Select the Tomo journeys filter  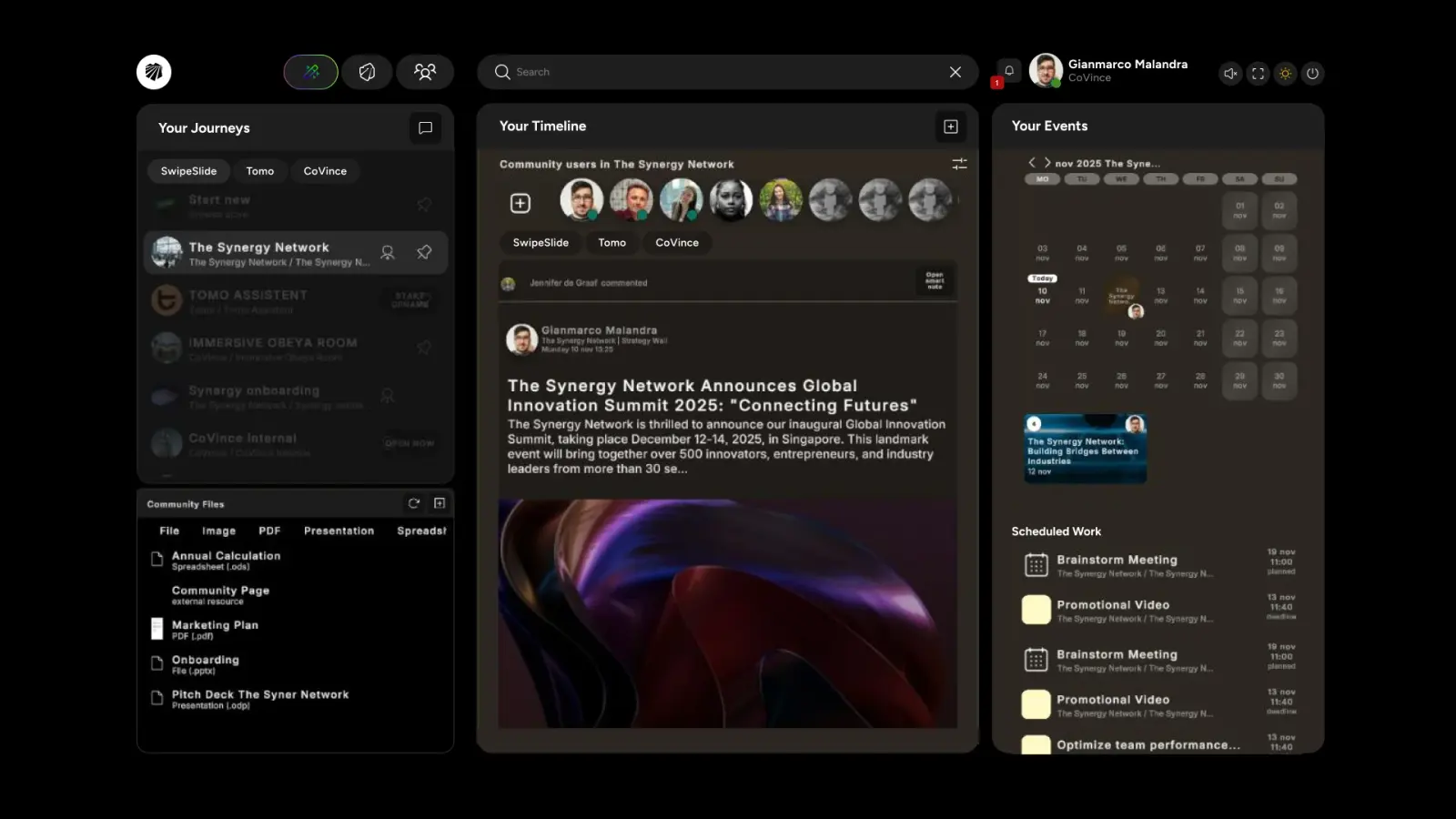click(260, 171)
